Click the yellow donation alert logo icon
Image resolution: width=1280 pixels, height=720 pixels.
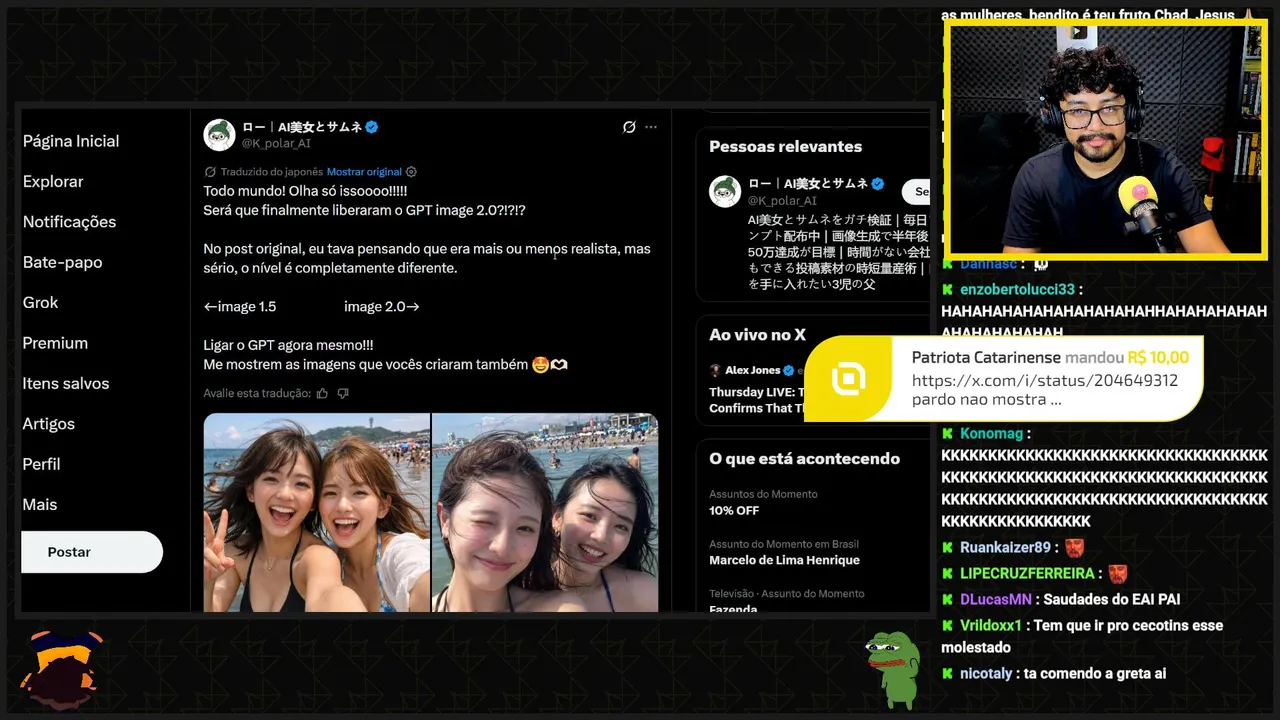point(848,379)
